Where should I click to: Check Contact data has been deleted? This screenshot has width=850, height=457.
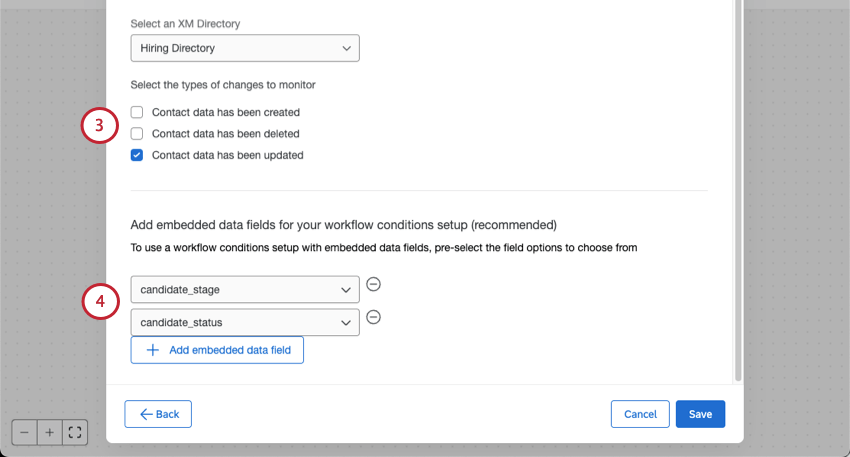pos(137,133)
